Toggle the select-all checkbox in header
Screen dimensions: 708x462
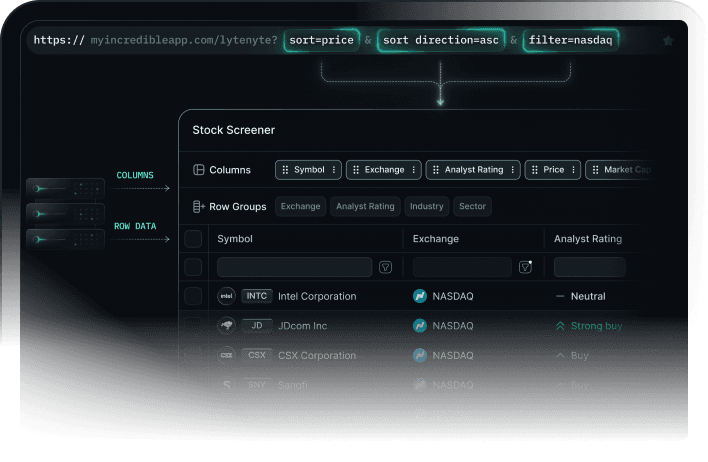point(193,239)
